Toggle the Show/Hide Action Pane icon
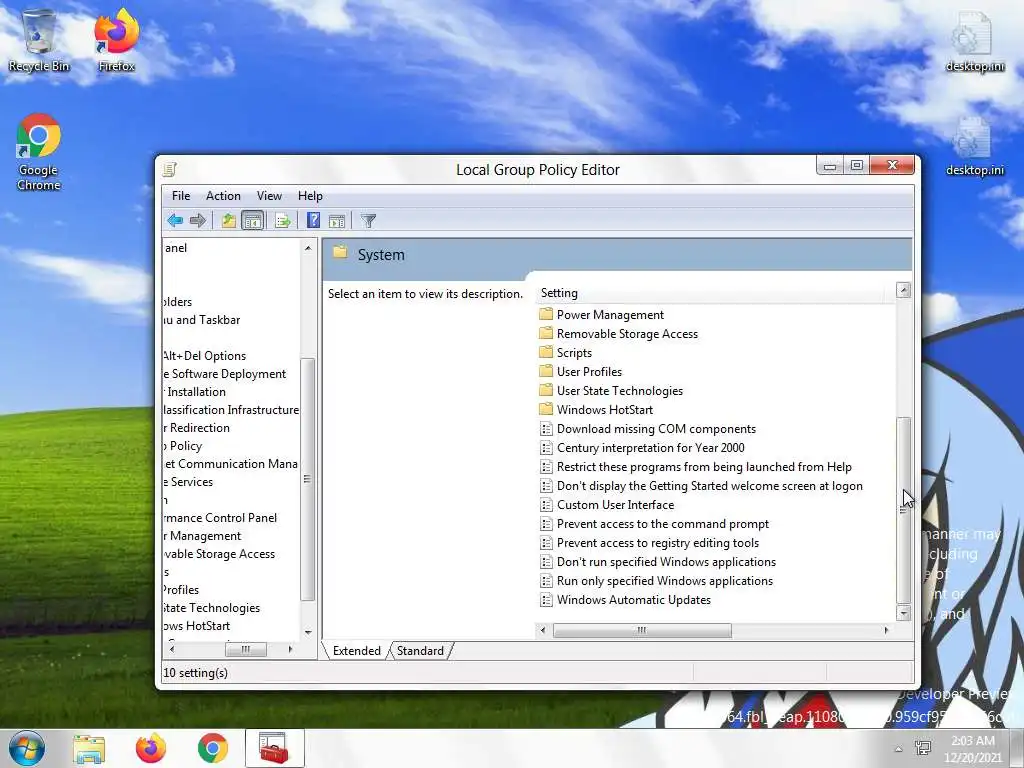Screen dimensions: 1024x768 pyautogui.click(x=337, y=221)
